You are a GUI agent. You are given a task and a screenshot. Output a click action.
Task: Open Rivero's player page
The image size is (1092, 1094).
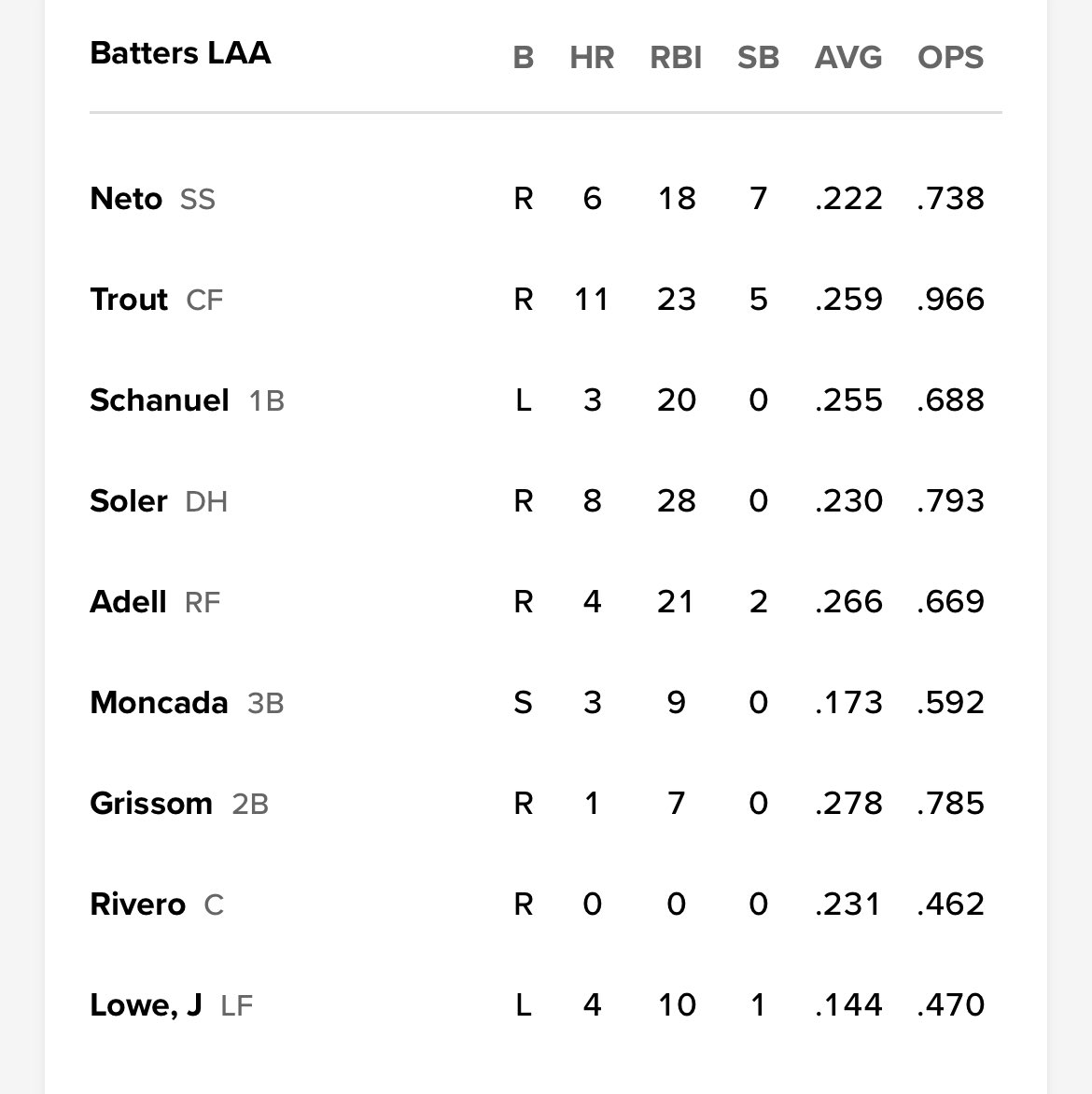[x=138, y=905]
